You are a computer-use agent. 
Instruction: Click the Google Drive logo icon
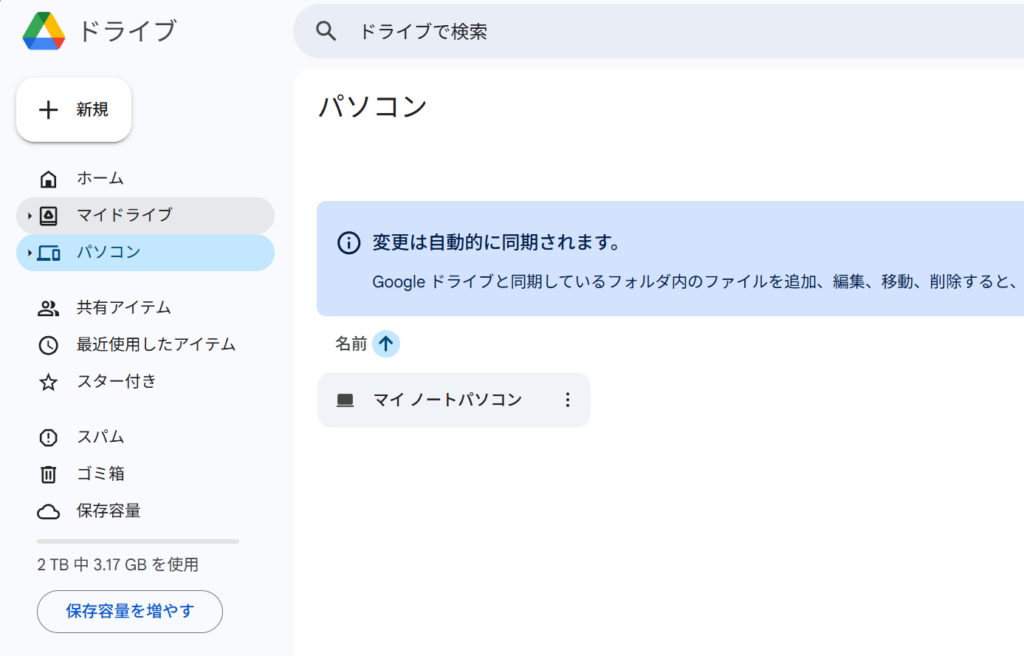[44, 31]
